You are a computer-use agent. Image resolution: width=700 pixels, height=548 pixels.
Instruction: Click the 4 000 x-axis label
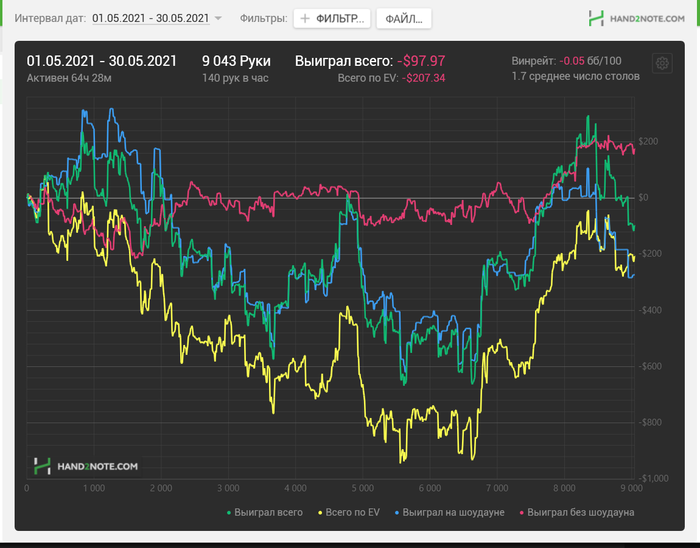[296, 488]
